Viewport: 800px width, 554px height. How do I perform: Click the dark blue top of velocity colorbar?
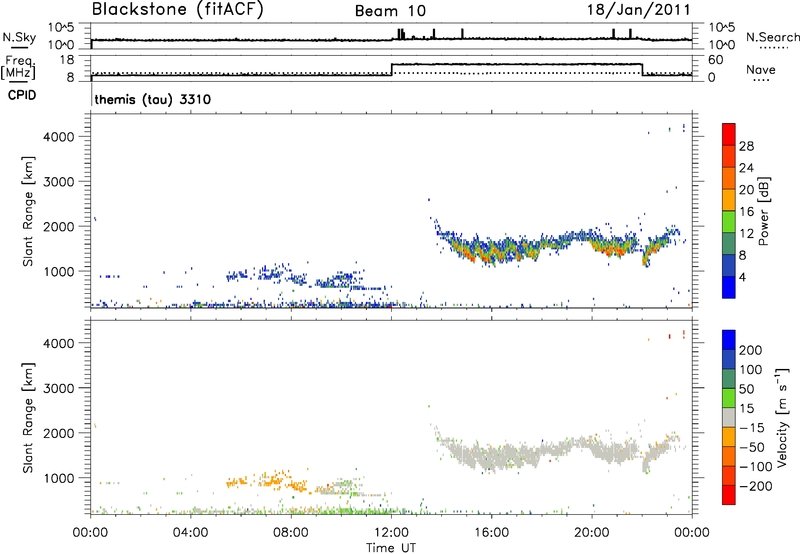[729, 340]
